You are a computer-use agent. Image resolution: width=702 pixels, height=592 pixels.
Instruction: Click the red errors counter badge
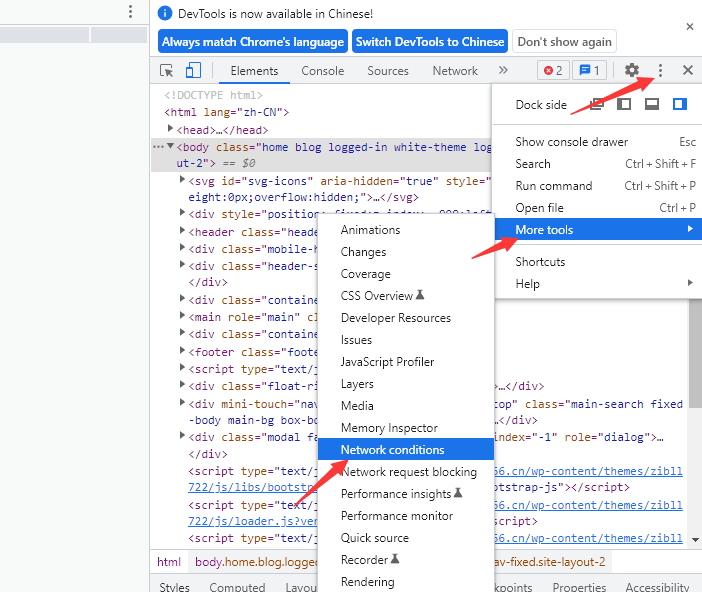[553, 71]
